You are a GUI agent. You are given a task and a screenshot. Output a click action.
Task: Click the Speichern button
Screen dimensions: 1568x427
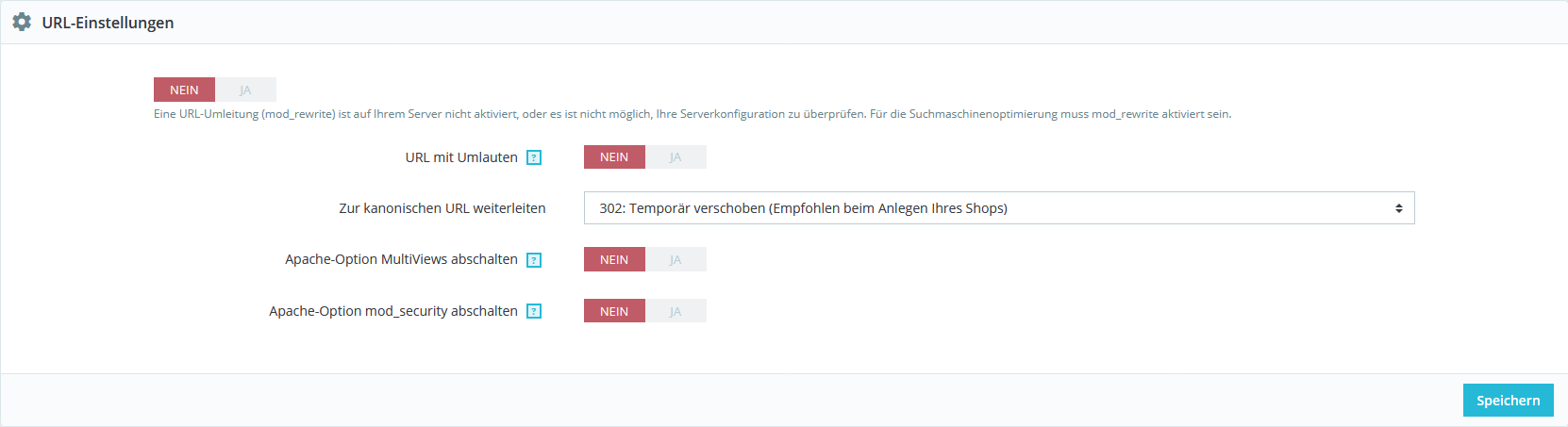[1508, 401]
